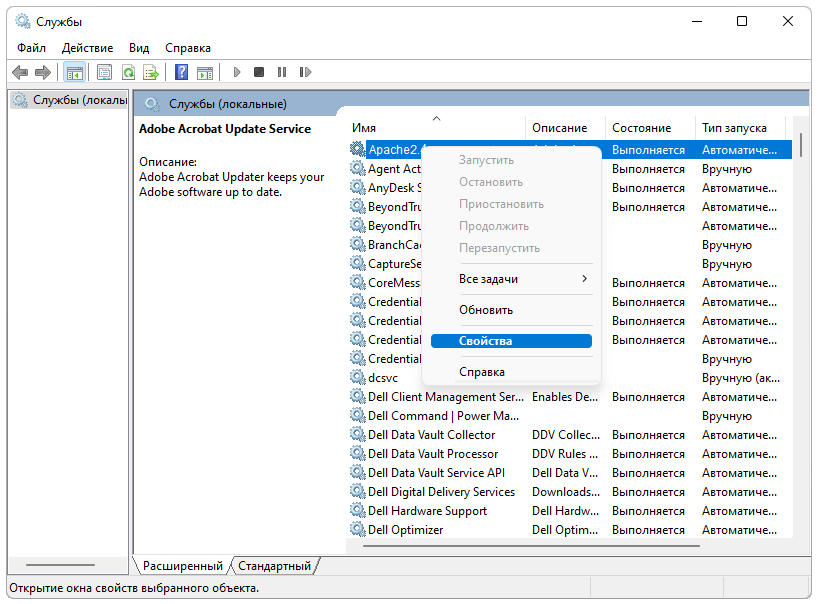The image size is (819, 604).
Task: Sort by 'Тип запуска' column header
Action: [734, 128]
